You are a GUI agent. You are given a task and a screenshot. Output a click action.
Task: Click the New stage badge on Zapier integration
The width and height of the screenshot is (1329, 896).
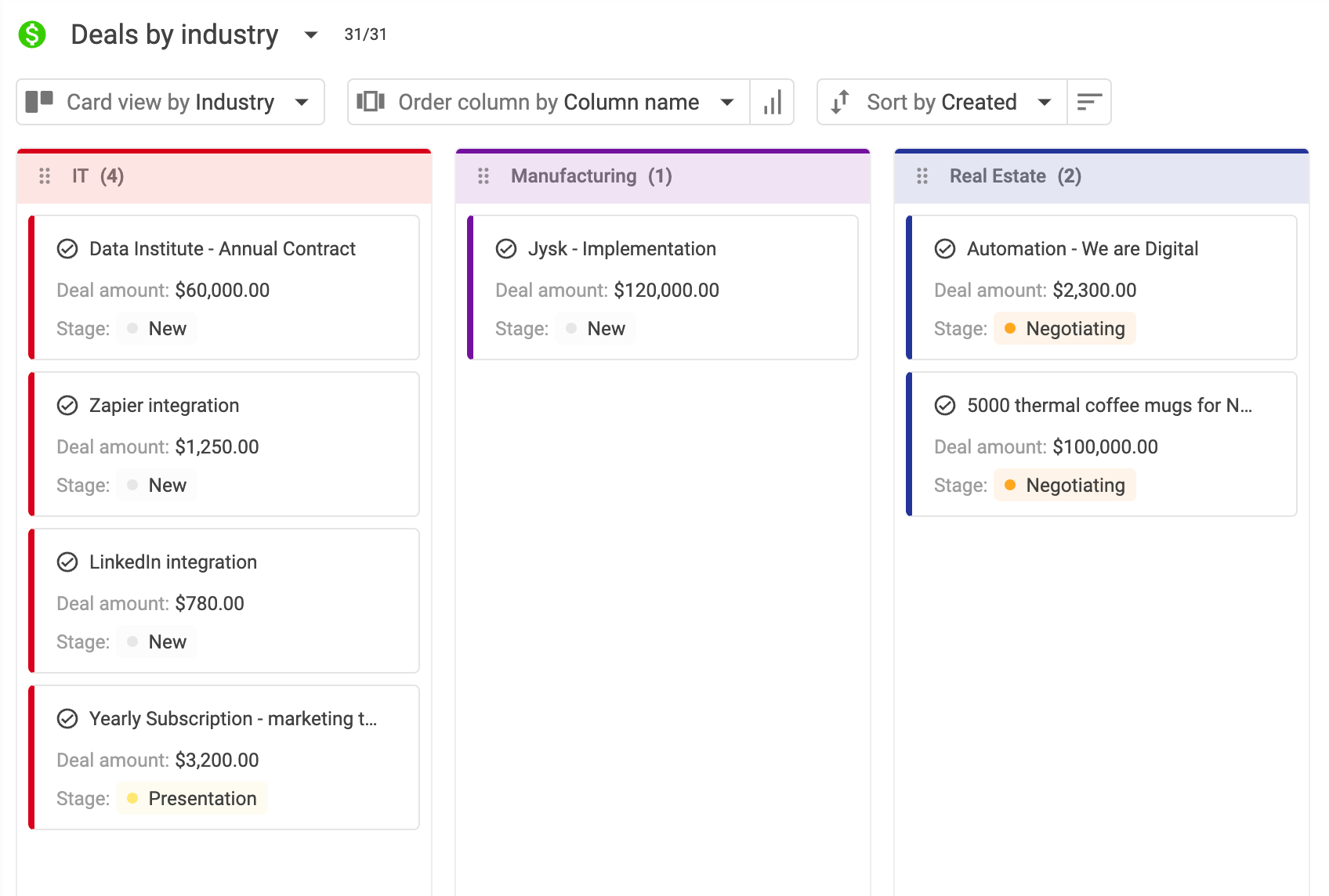coord(157,486)
